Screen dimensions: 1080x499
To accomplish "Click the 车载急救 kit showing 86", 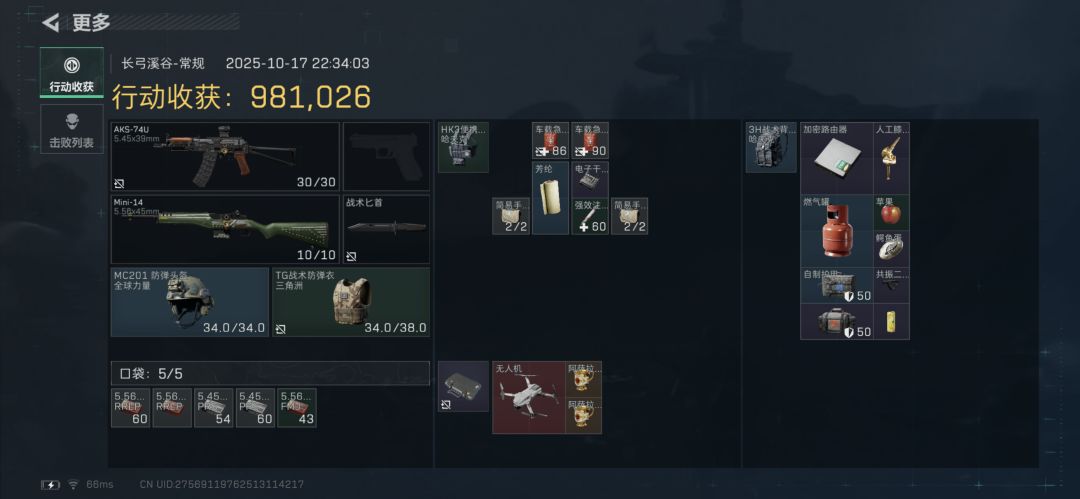I will click(x=550, y=141).
